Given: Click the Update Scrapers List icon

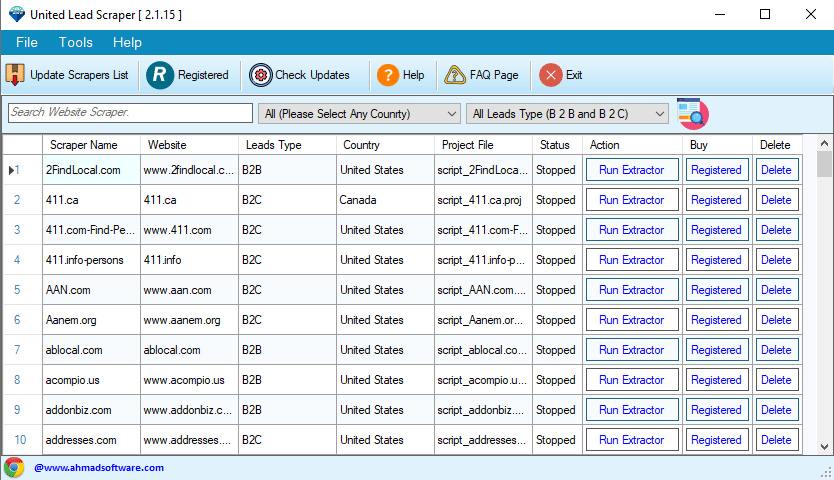Looking at the screenshot, I should (16, 75).
